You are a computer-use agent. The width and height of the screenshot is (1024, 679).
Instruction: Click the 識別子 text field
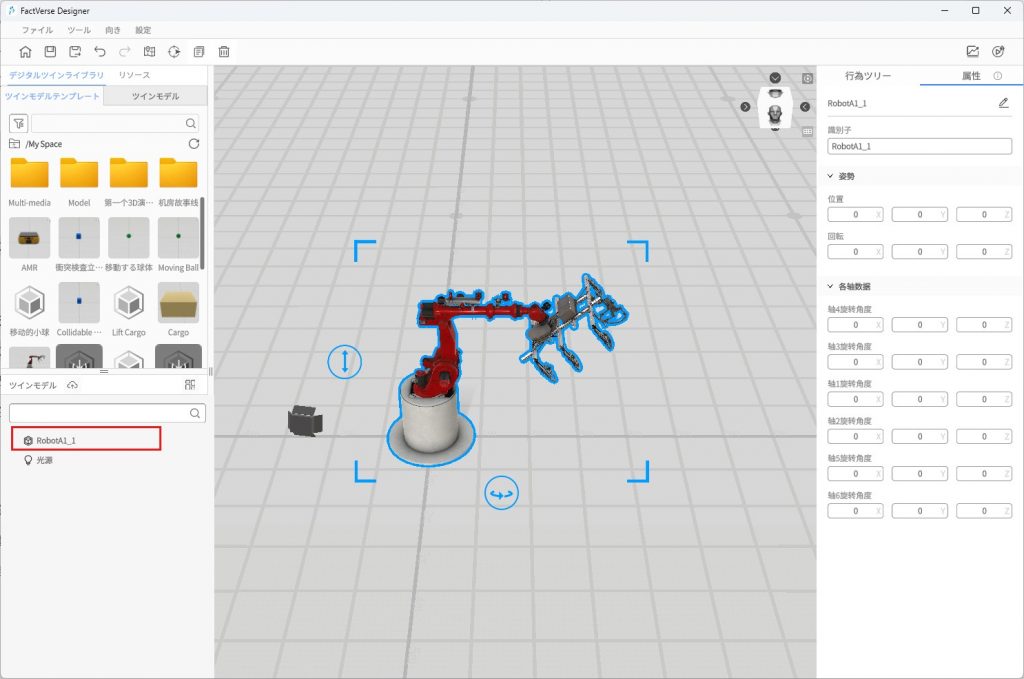click(920, 146)
